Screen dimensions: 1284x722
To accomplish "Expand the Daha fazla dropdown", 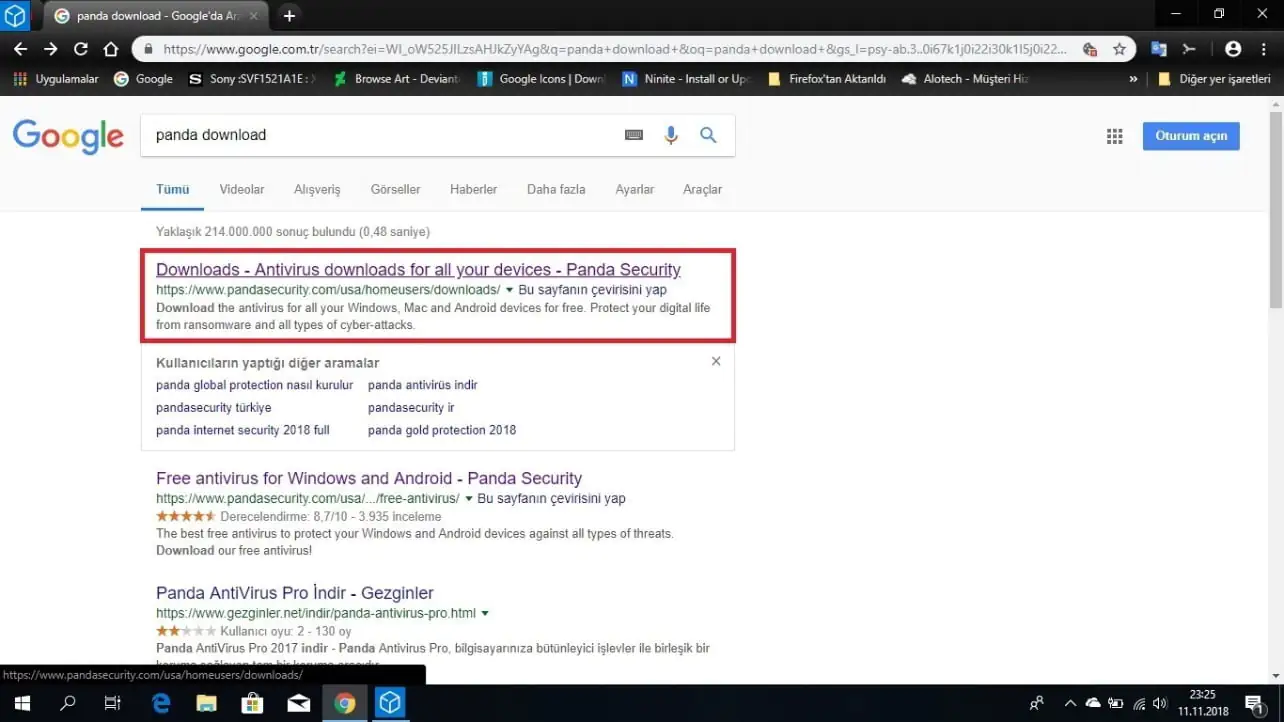I will (x=556, y=189).
